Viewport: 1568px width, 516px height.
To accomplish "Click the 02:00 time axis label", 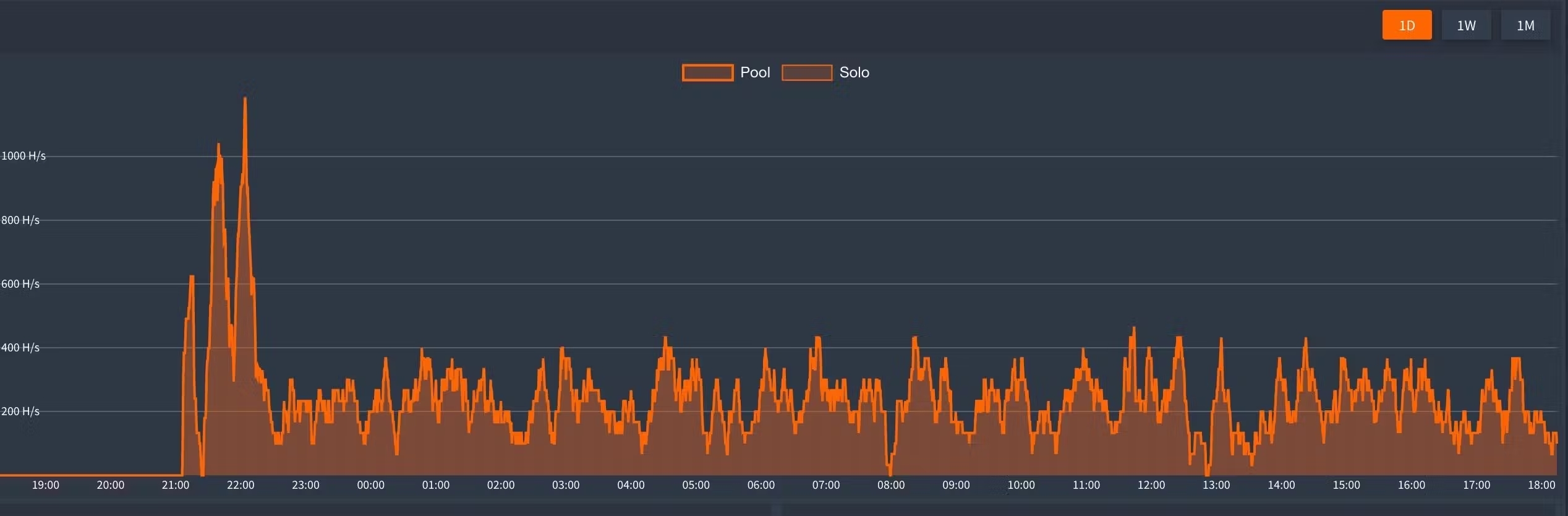I will [501, 485].
